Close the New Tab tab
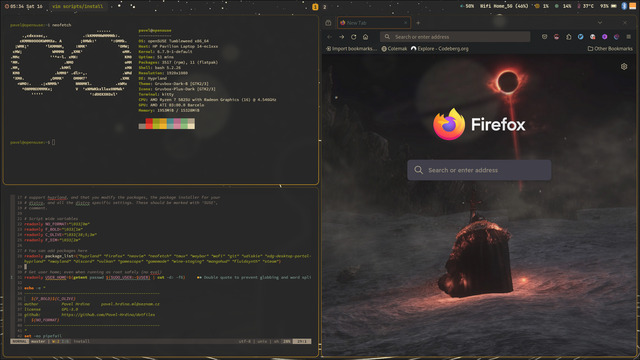 [405, 23]
